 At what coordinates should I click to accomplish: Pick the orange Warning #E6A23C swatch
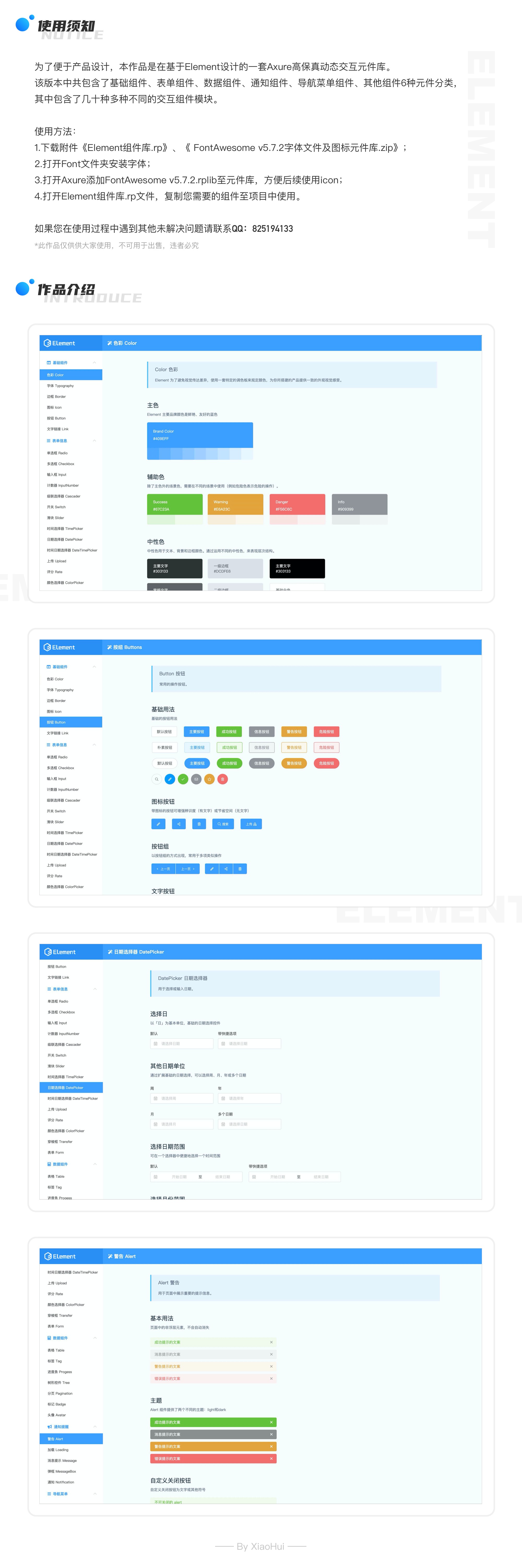(x=235, y=505)
